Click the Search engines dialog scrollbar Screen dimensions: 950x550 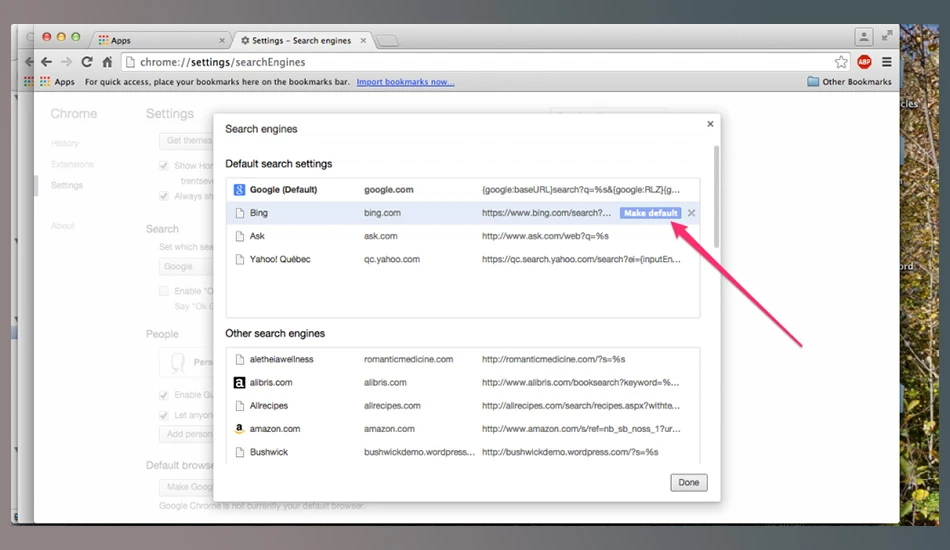coord(716,197)
